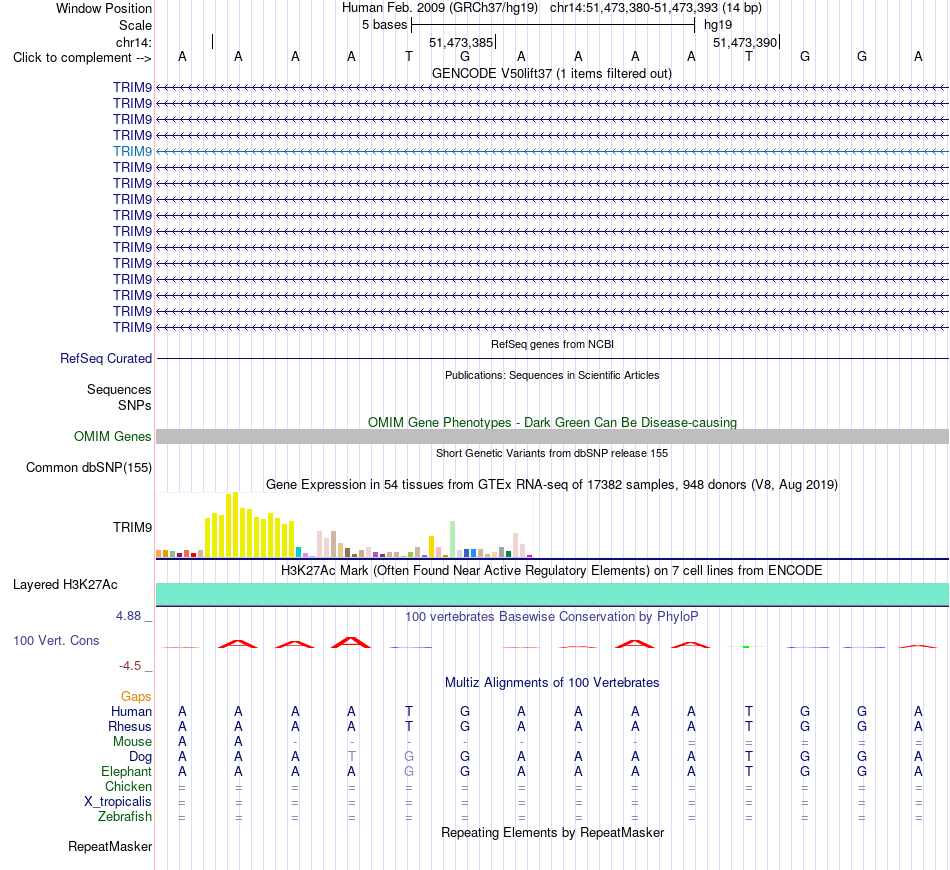The image size is (950, 870).
Task: Click the '100 Vert. Cons' label
Action: (x=56, y=640)
